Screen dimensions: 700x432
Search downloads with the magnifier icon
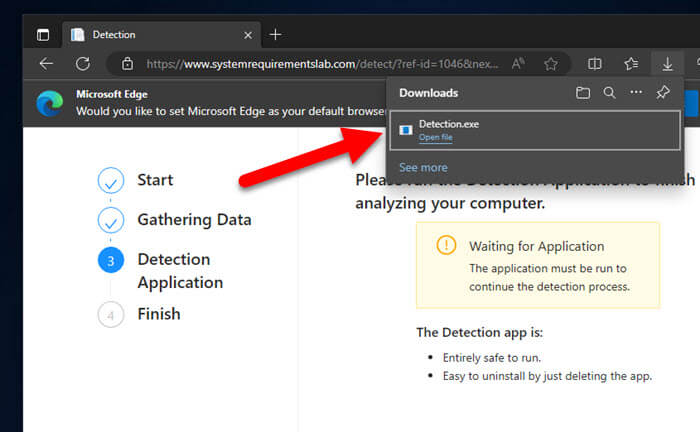coord(609,93)
